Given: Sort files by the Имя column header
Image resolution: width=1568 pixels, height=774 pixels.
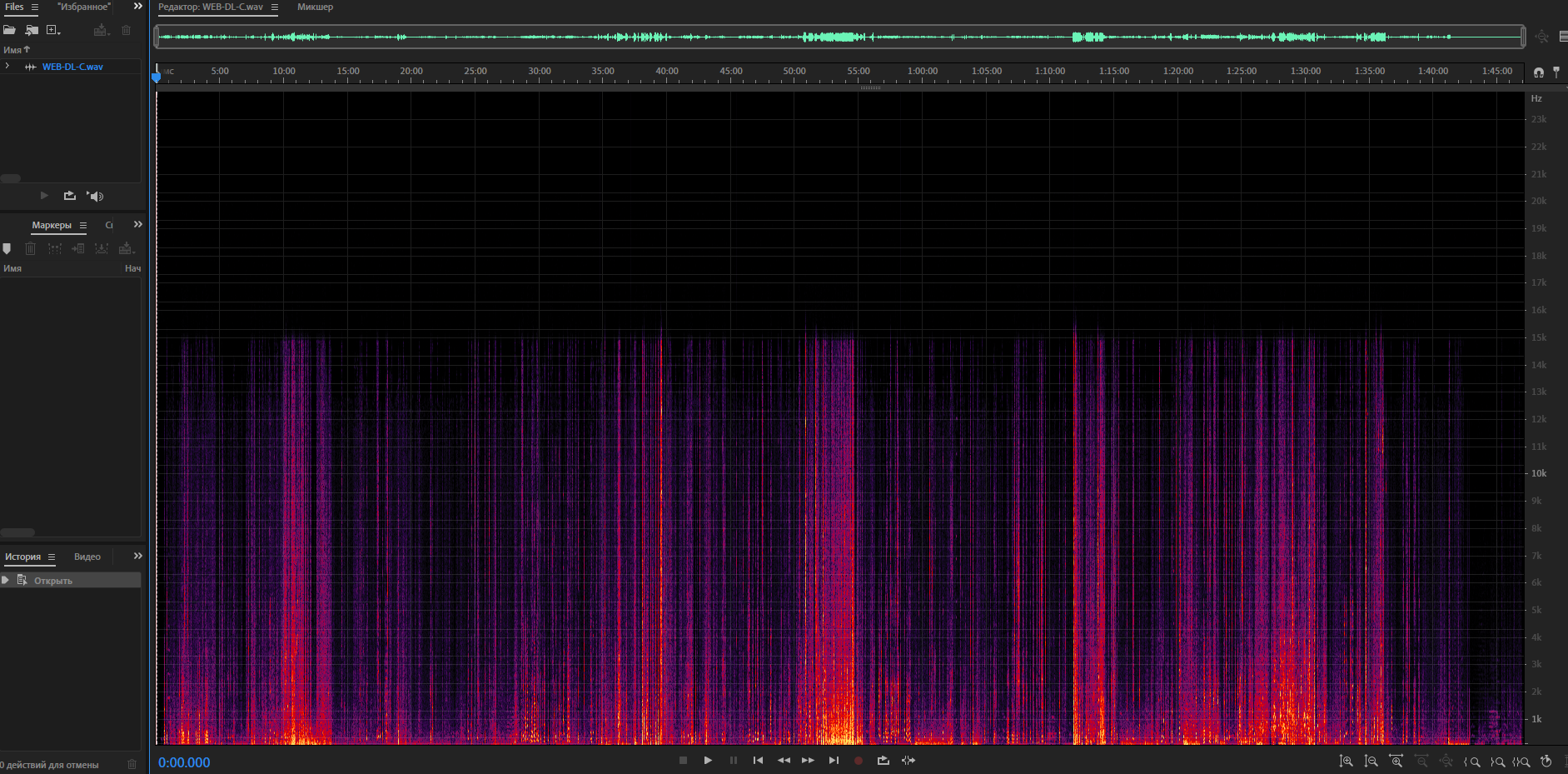Looking at the screenshot, I should coord(12,50).
